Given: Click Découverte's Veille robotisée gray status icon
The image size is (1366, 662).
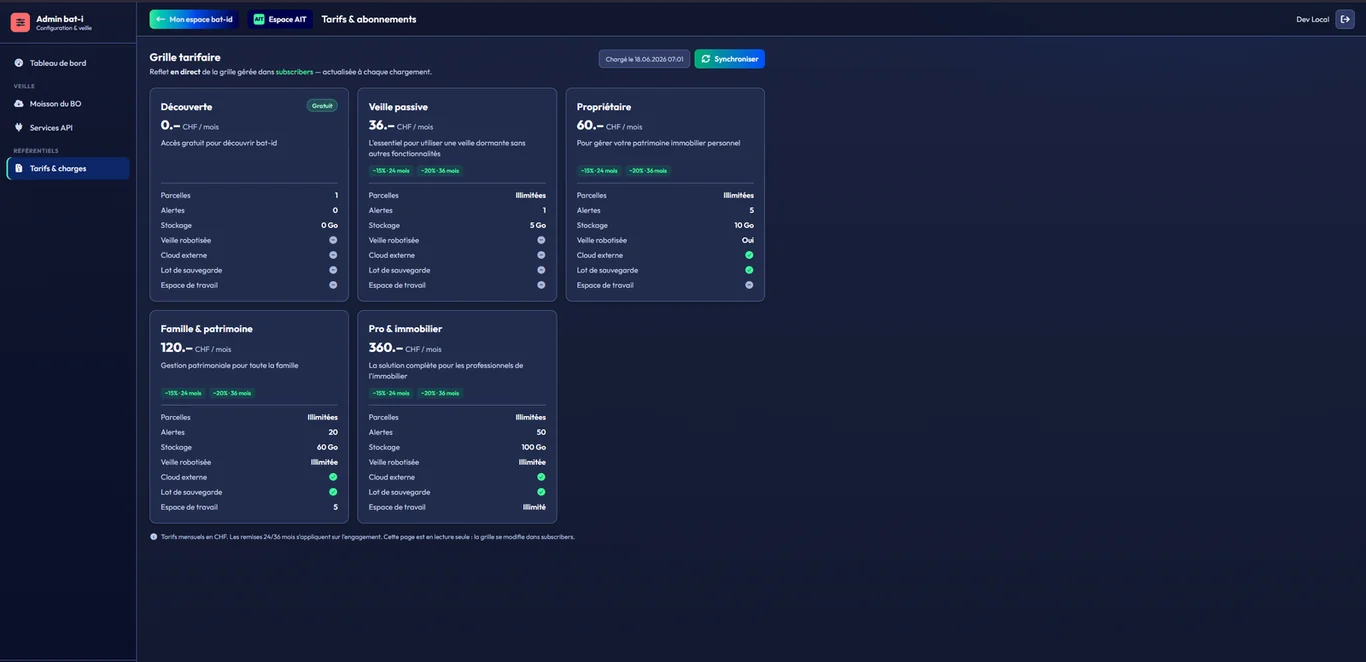Looking at the screenshot, I should (333, 240).
